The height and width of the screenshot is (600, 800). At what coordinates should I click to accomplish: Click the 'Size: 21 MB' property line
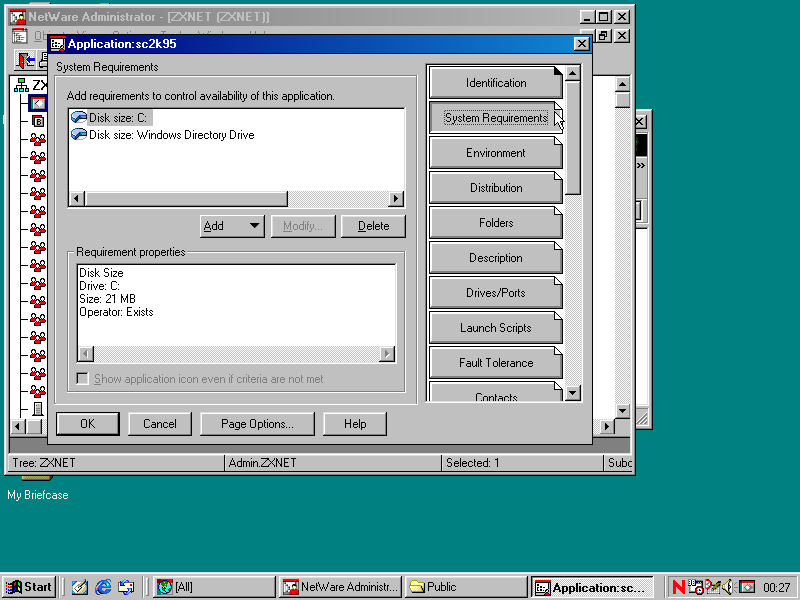click(107, 299)
